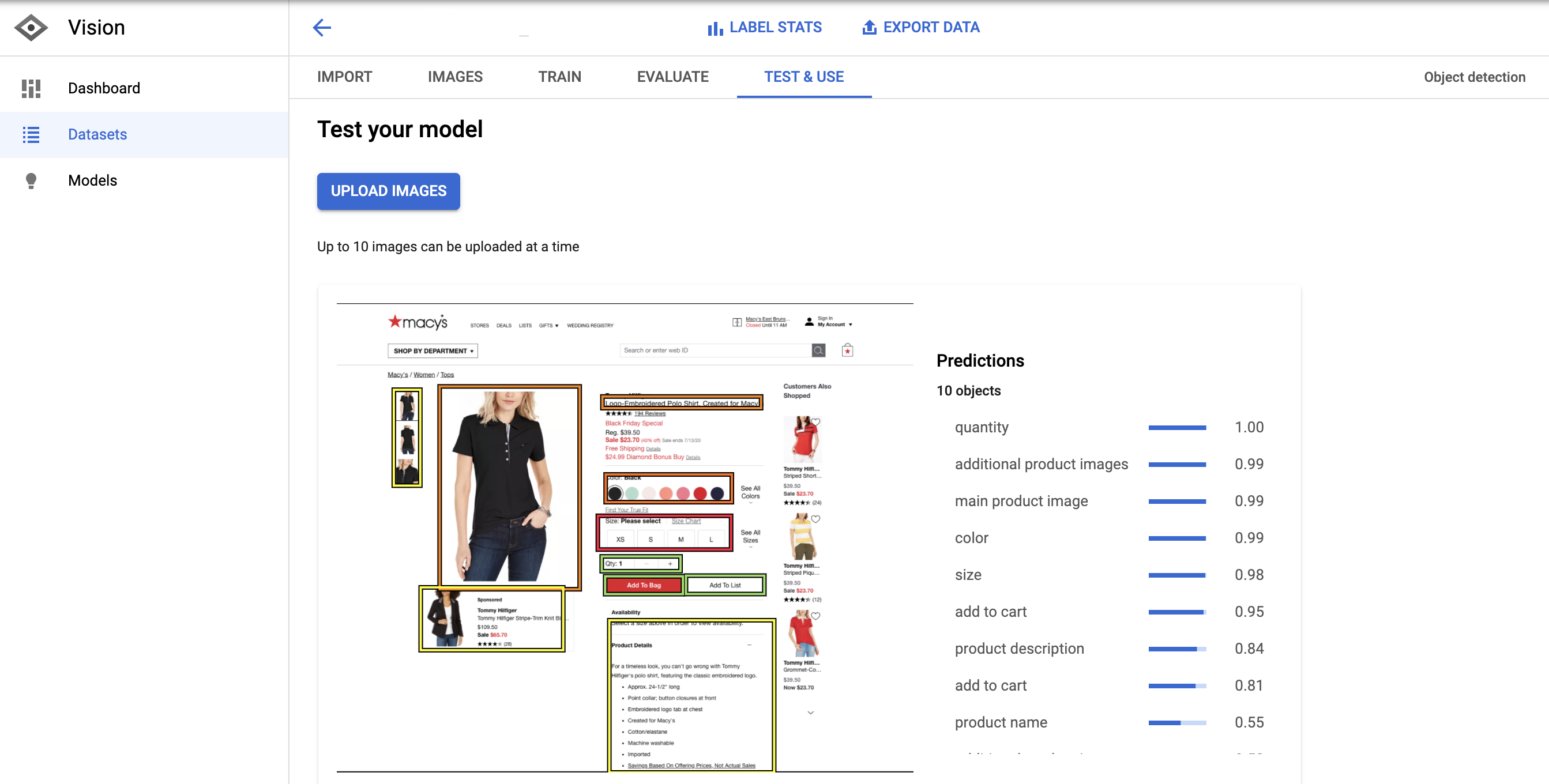Select the quantity prediction row
1549x784 pixels.
[x=982, y=428]
